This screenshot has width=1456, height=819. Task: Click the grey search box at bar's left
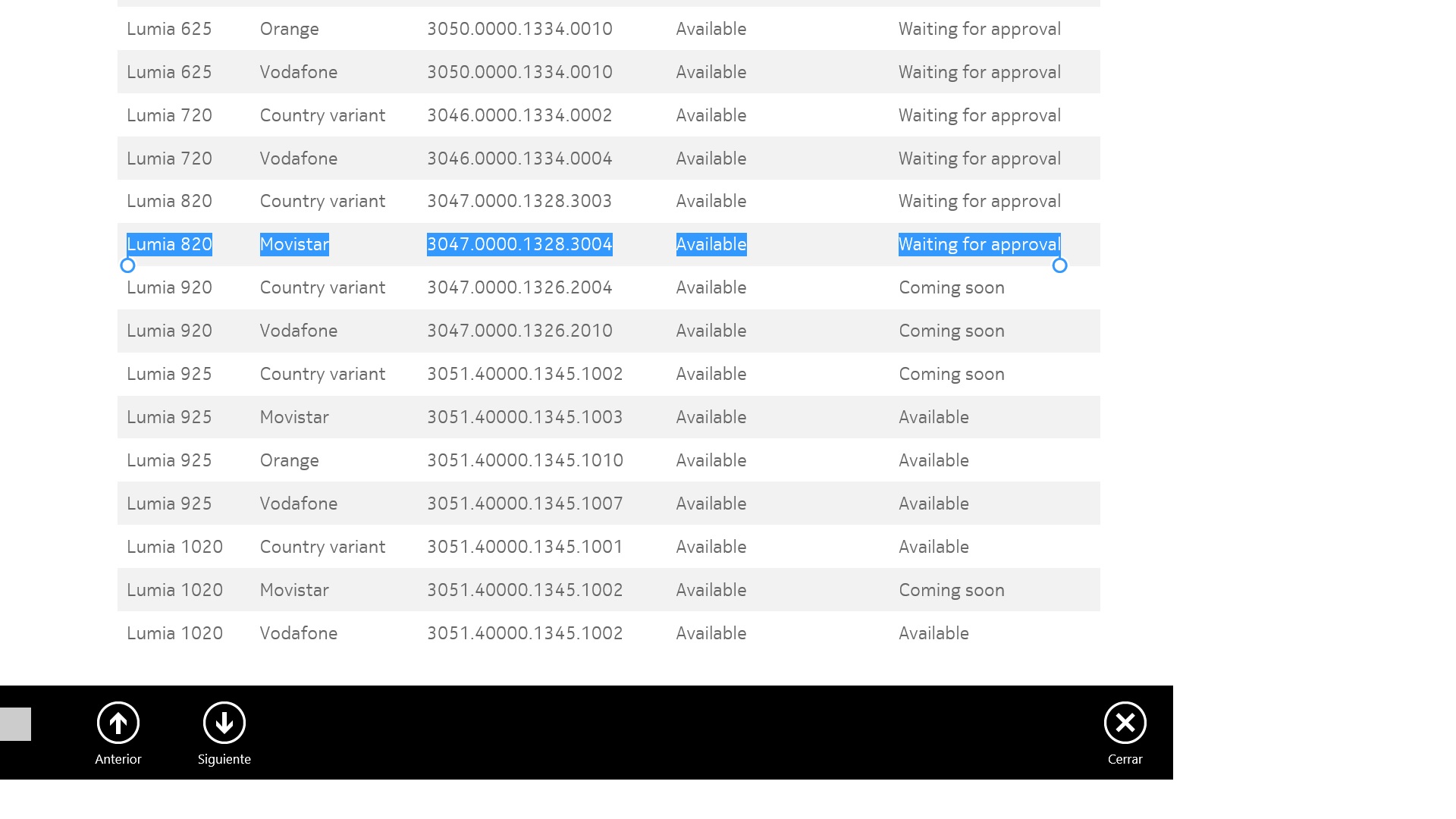click(15, 724)
